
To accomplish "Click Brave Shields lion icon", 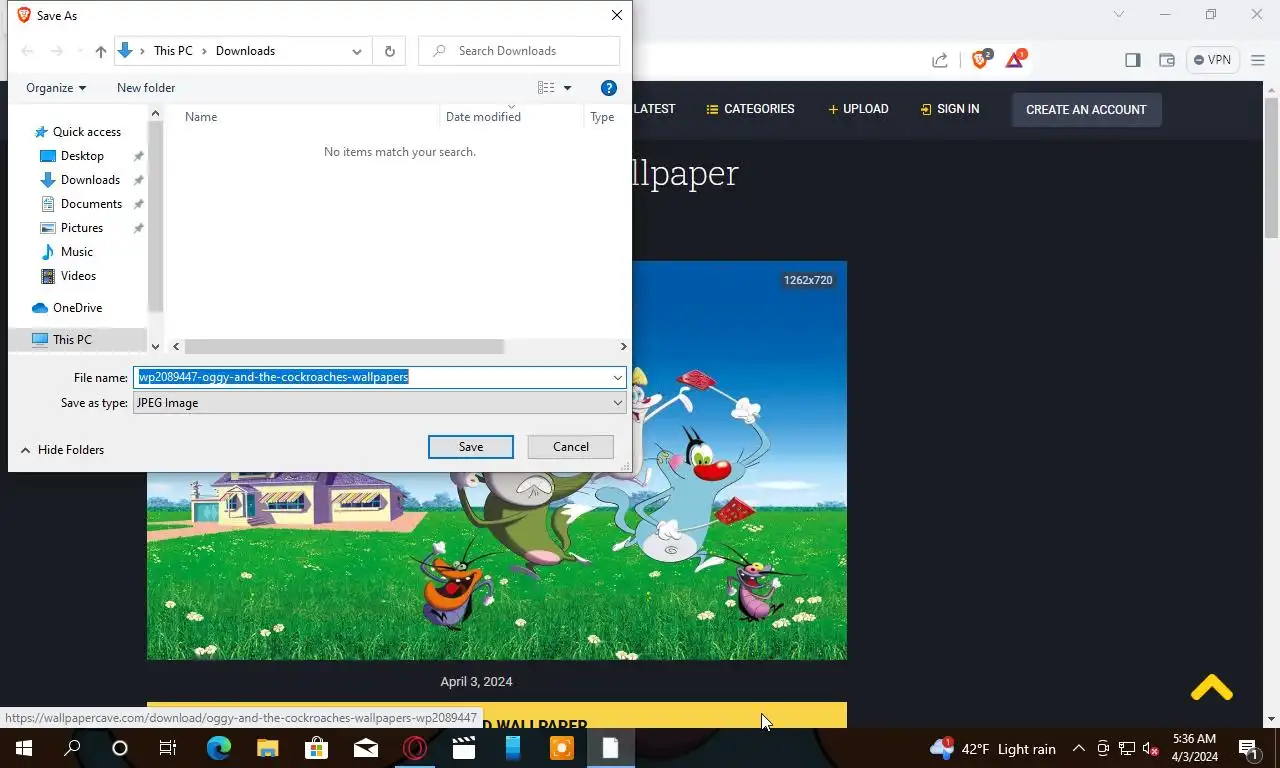I will [x=981, y=60].
